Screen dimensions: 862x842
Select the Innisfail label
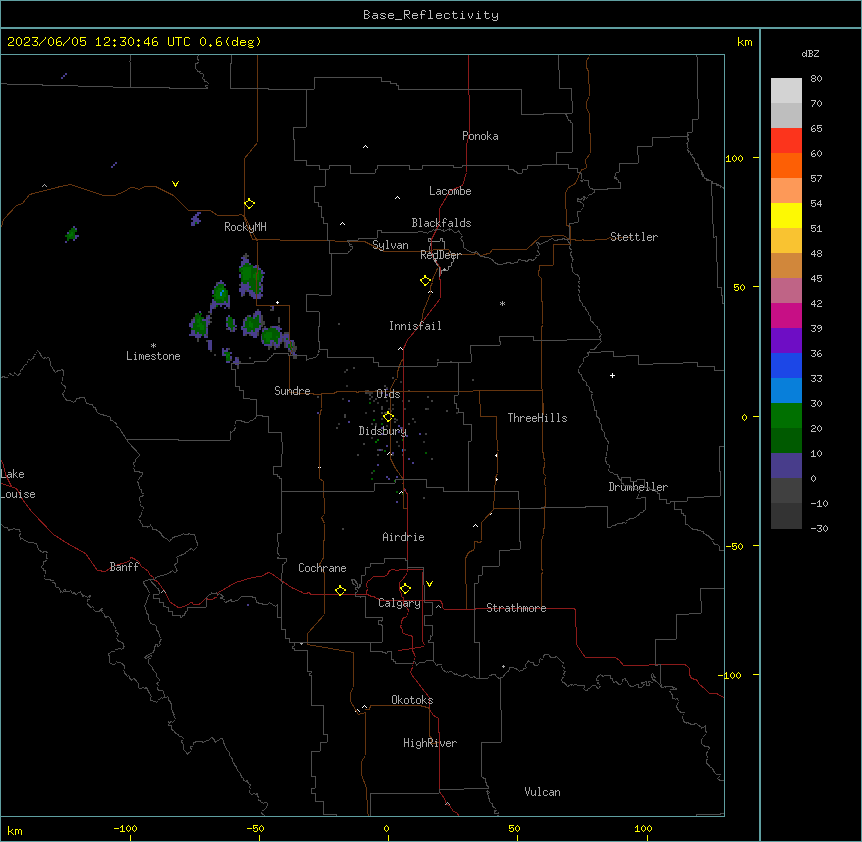415,326
